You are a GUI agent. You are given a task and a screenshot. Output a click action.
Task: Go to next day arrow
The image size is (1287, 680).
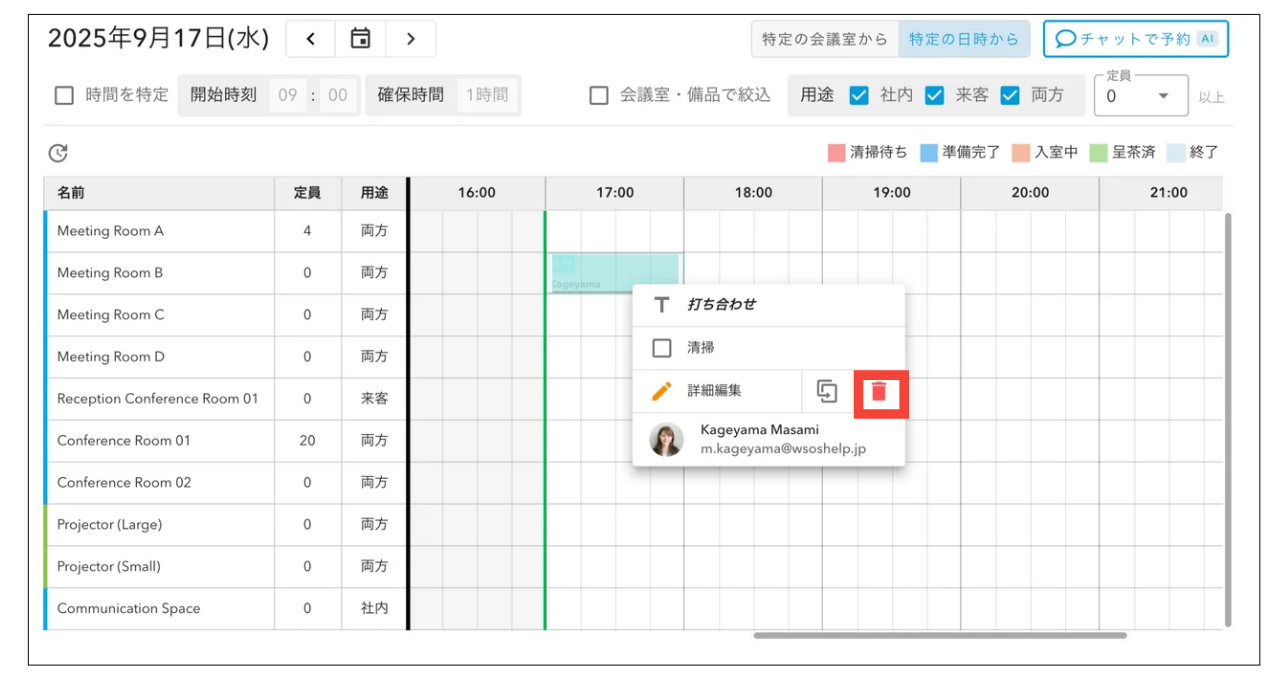pyautogui.click(x=410, y=39)
